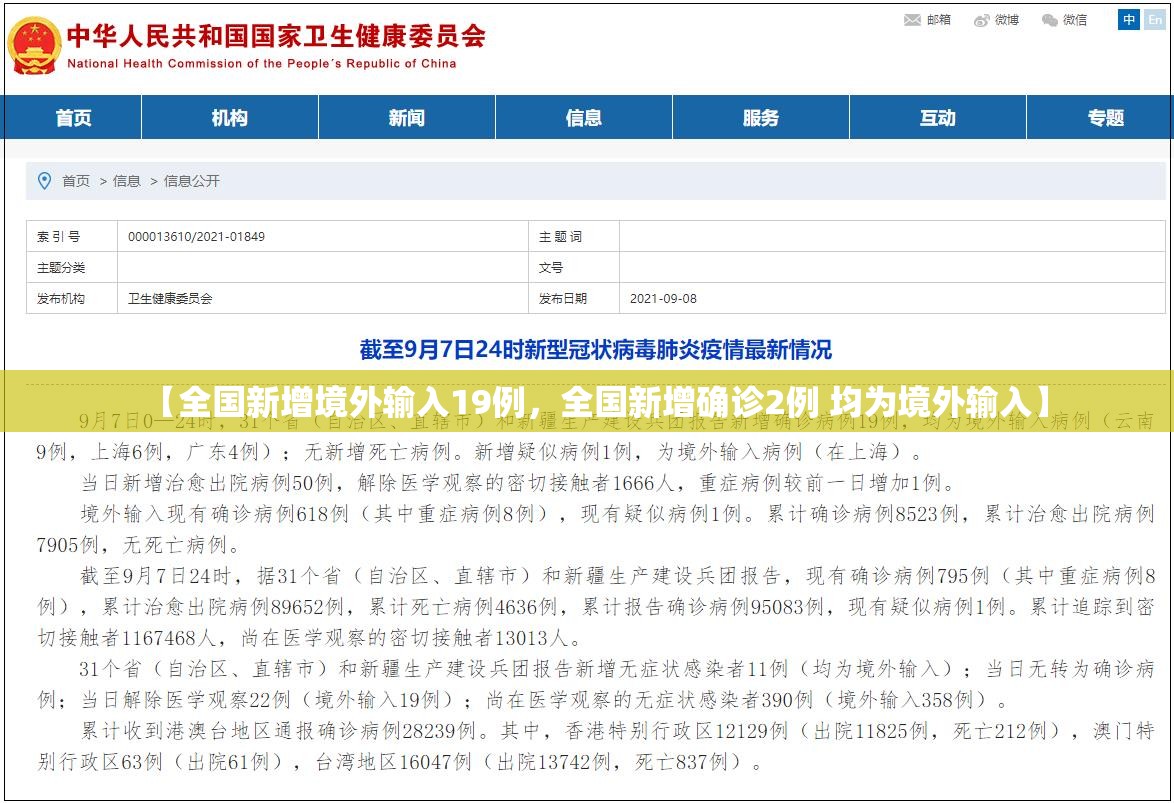Image resolution: width=1174 pixels, height=803 pixels.
Task: Click the 卫生健康委员会 publisher value
Action: click(170, 298)
